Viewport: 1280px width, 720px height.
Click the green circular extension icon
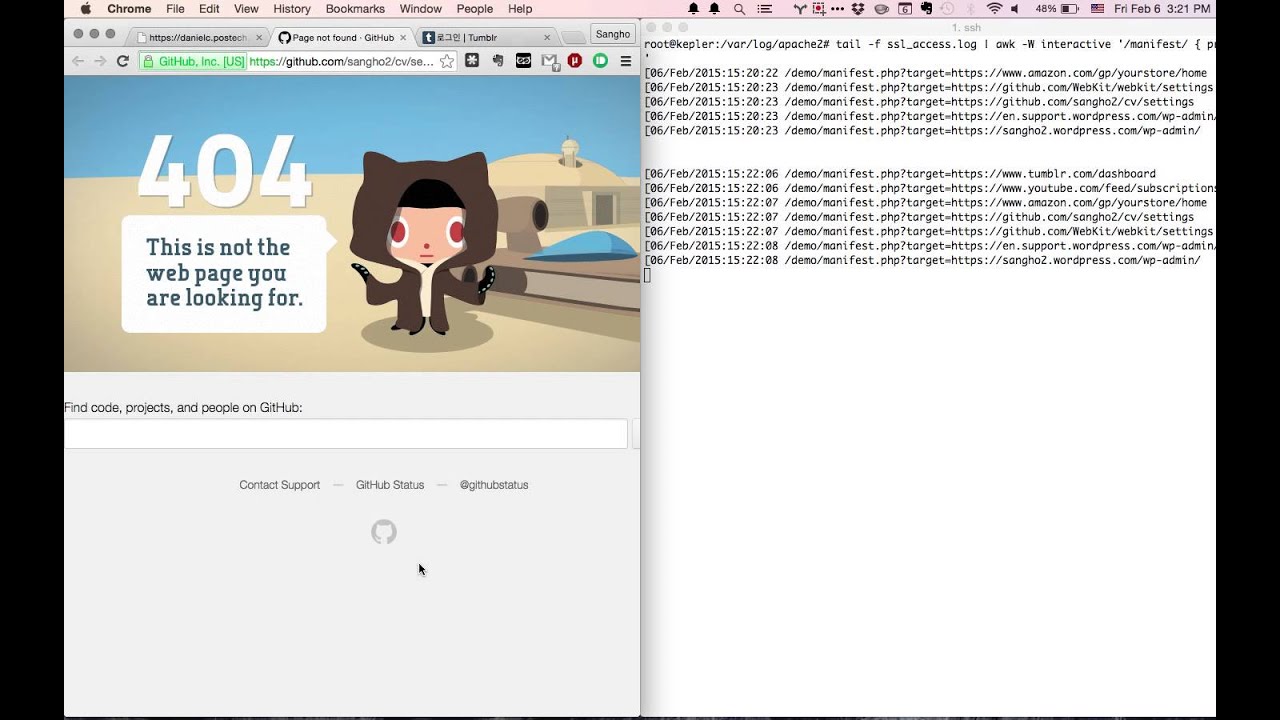pos(600,61)
